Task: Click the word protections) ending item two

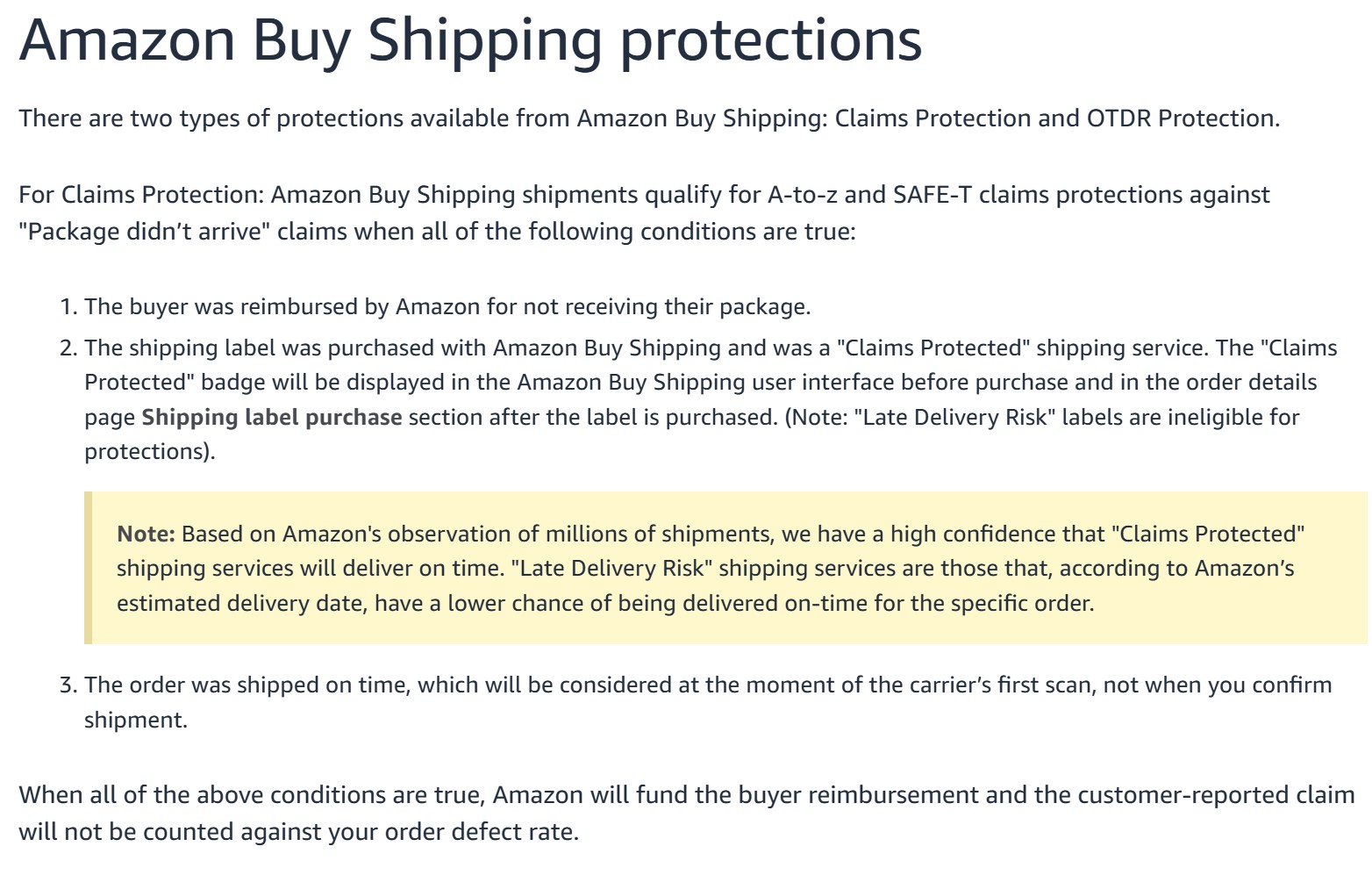Action: click(x=150, y=451)
